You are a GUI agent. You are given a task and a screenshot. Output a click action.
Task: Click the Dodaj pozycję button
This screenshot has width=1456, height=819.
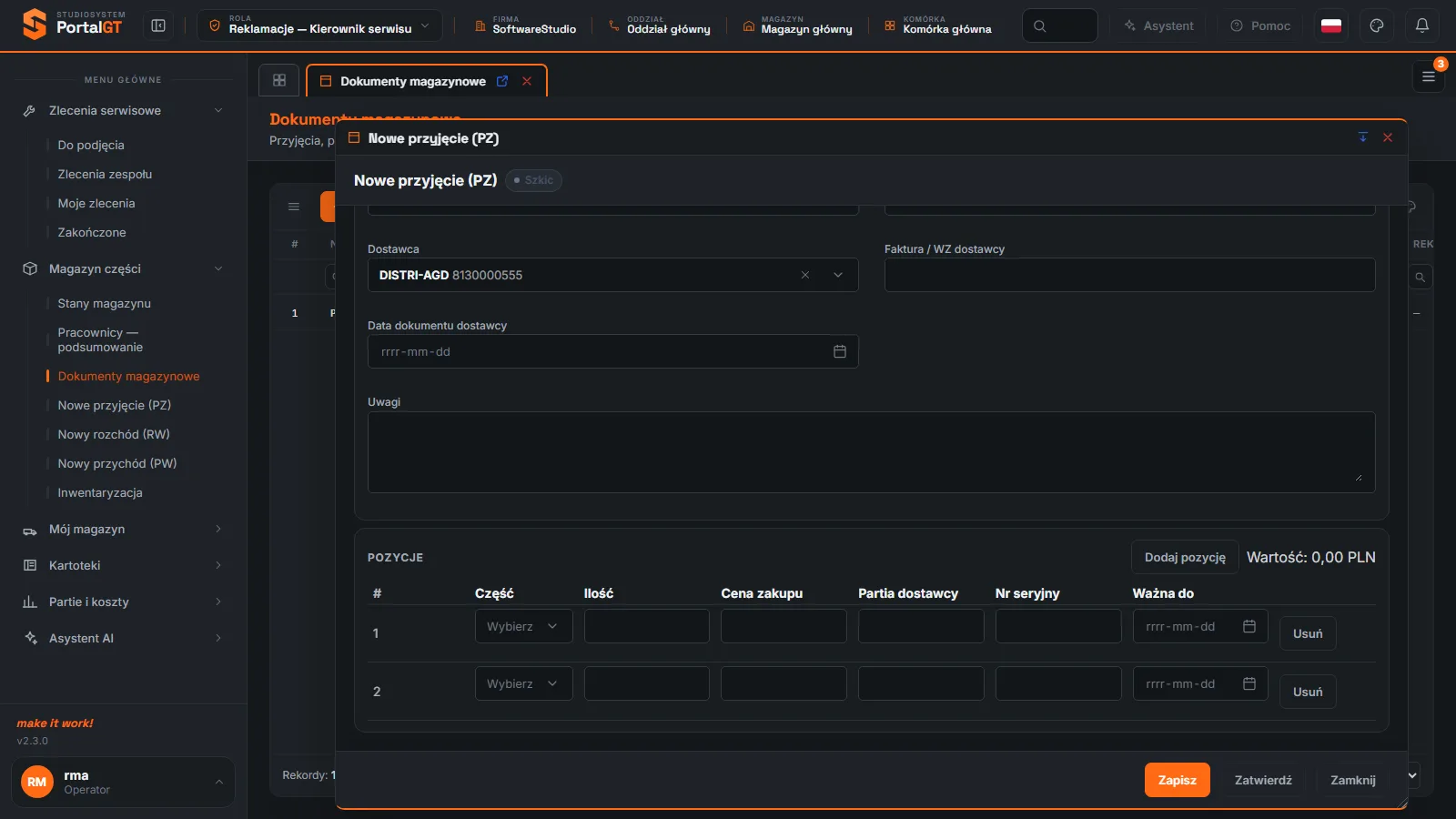(x=1185, y=557)
